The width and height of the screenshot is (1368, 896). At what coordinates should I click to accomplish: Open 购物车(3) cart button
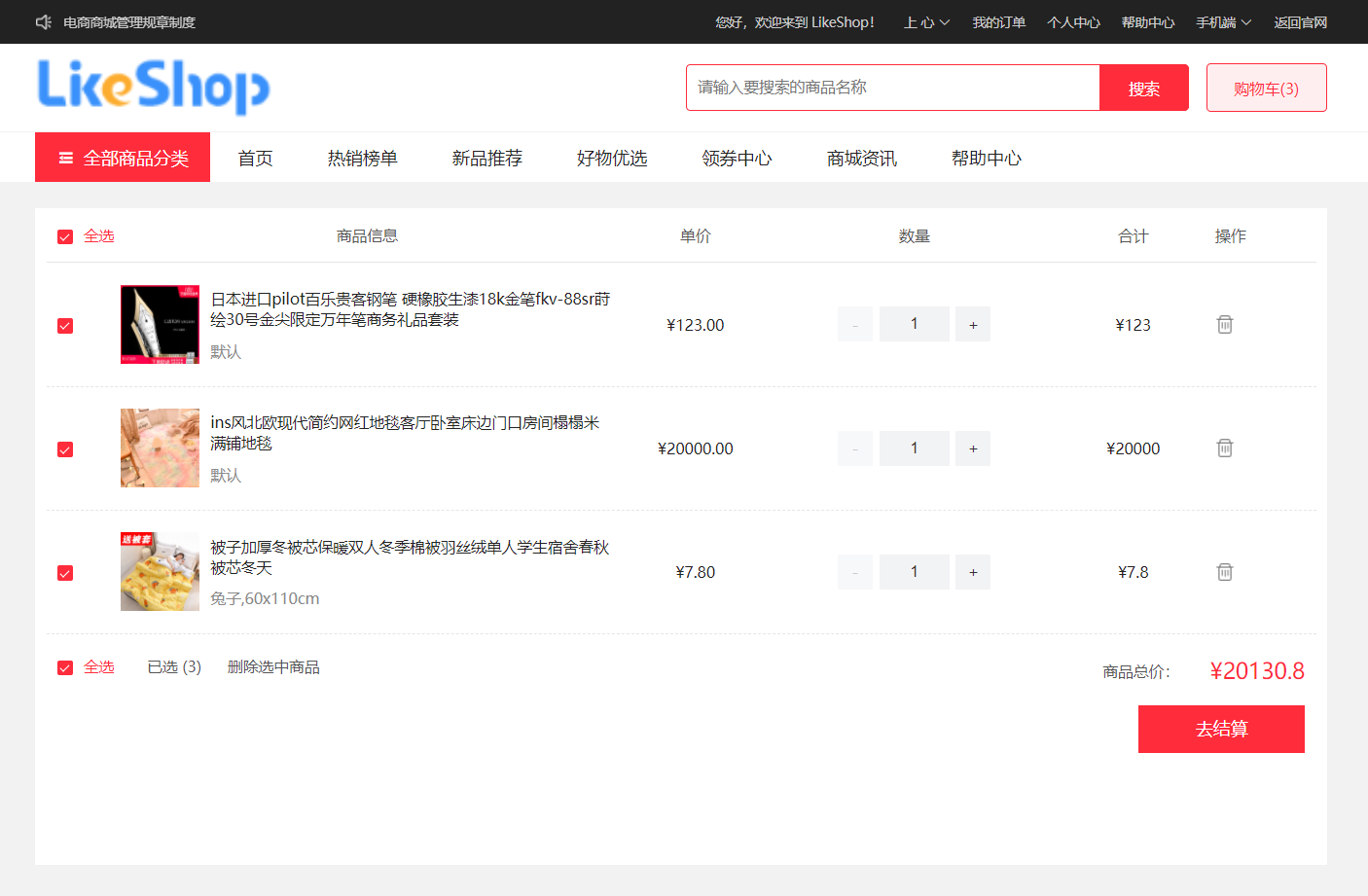coord(1266,88)
